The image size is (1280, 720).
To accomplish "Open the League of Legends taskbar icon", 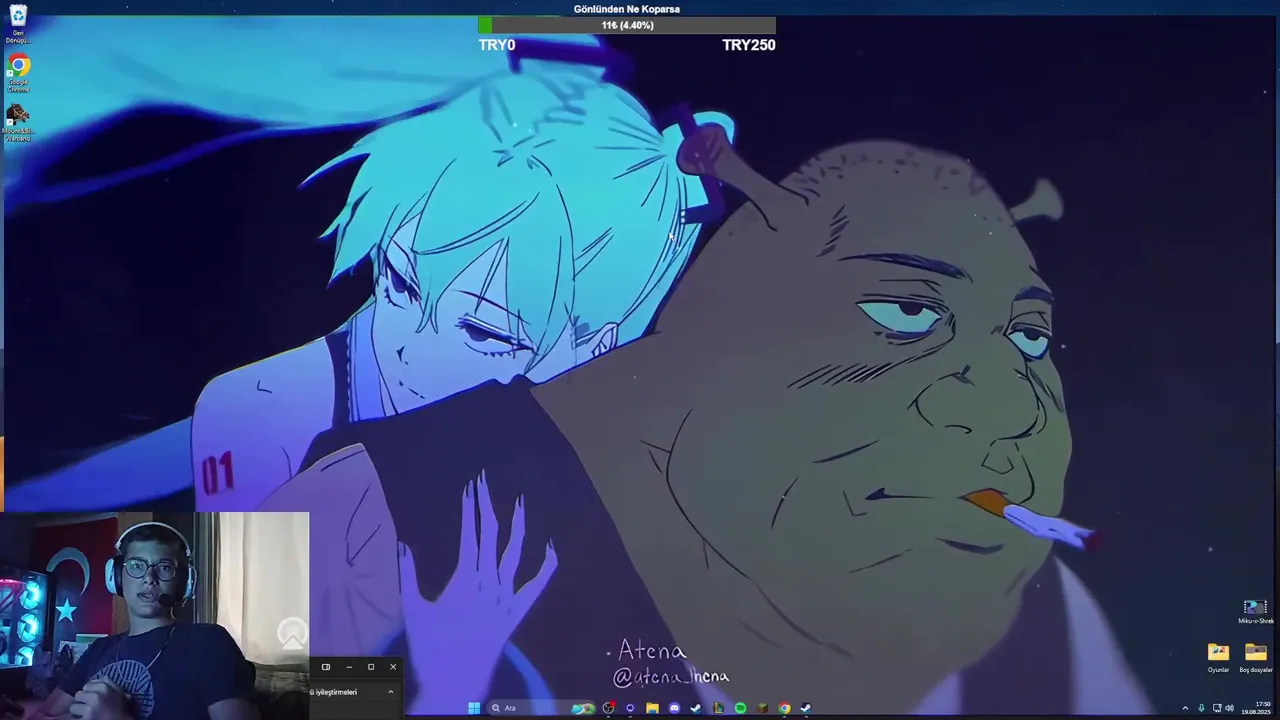I will tap(718, 708).
